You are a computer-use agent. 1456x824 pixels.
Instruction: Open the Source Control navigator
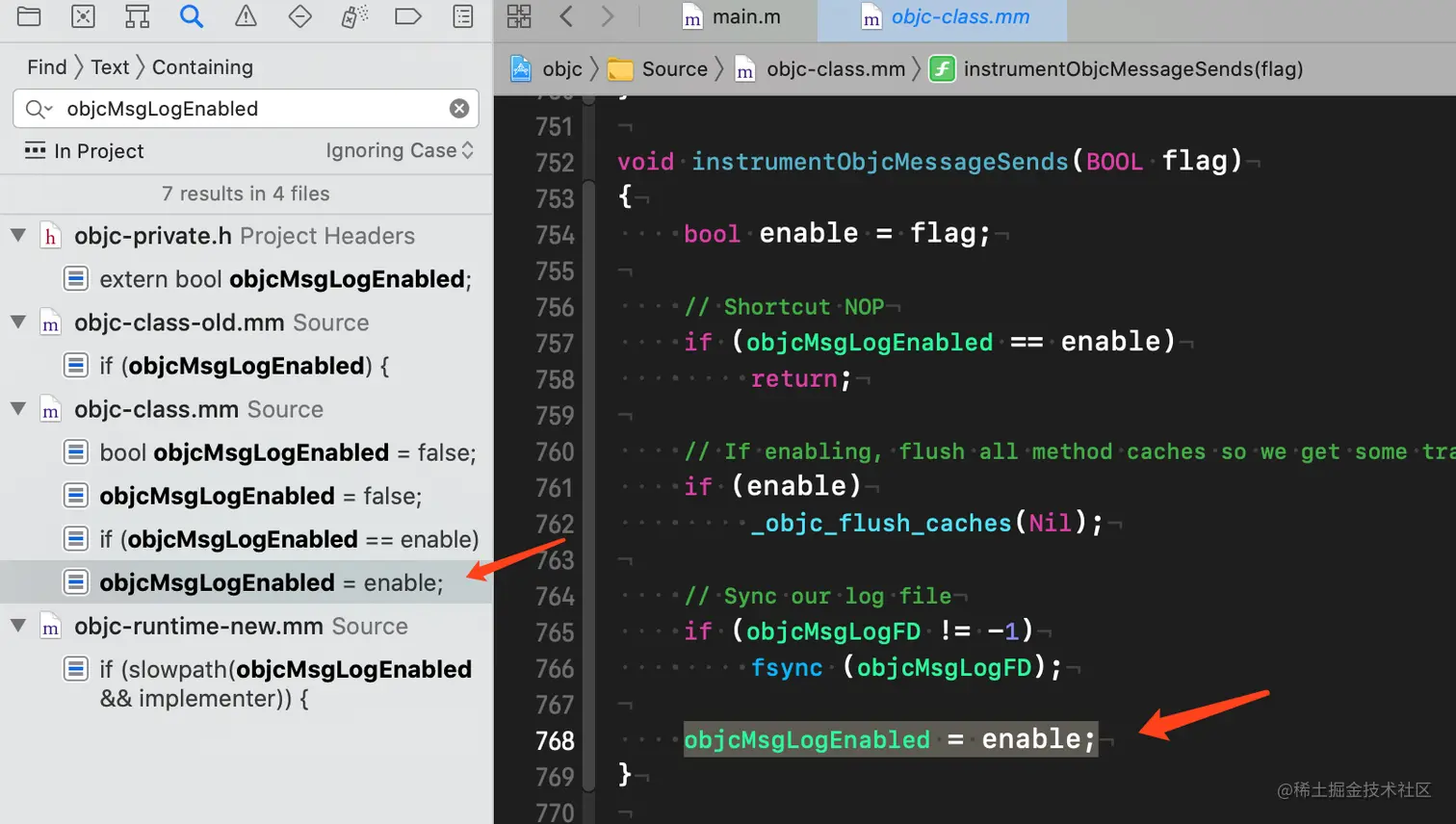(x=83, y=16)
